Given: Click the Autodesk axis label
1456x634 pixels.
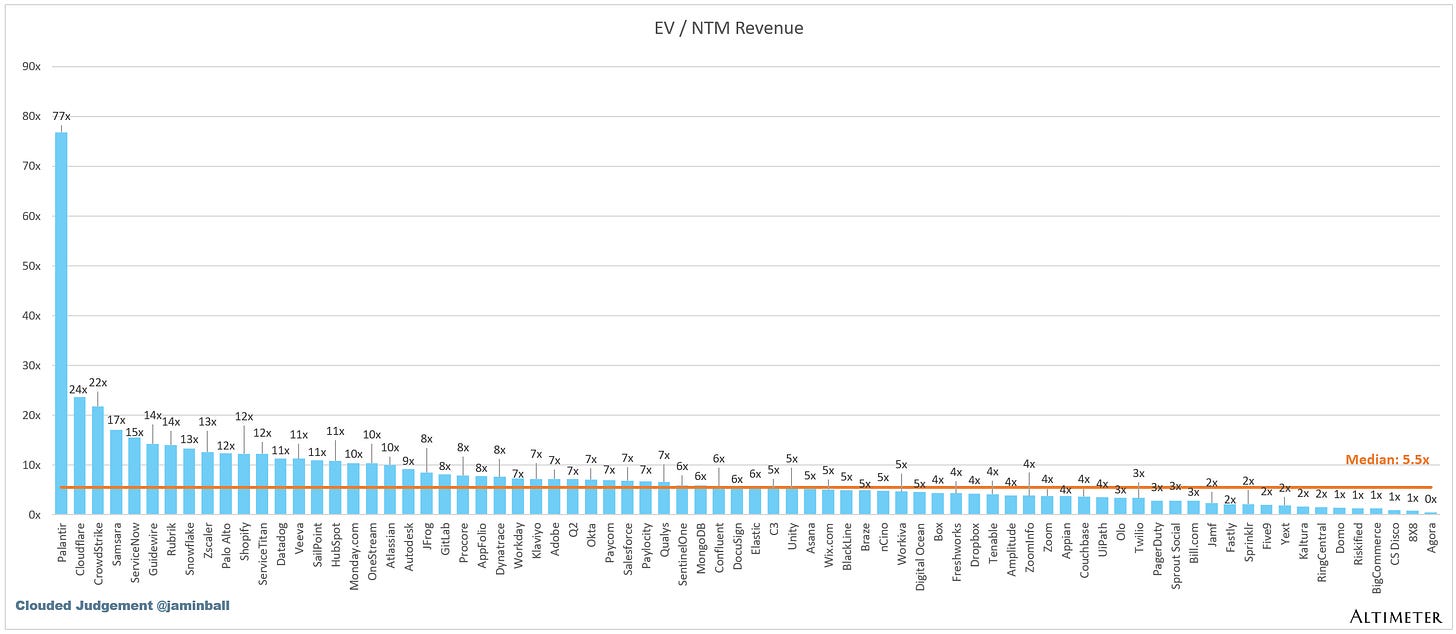Looking at the screenshot, I should click(408, 546).
